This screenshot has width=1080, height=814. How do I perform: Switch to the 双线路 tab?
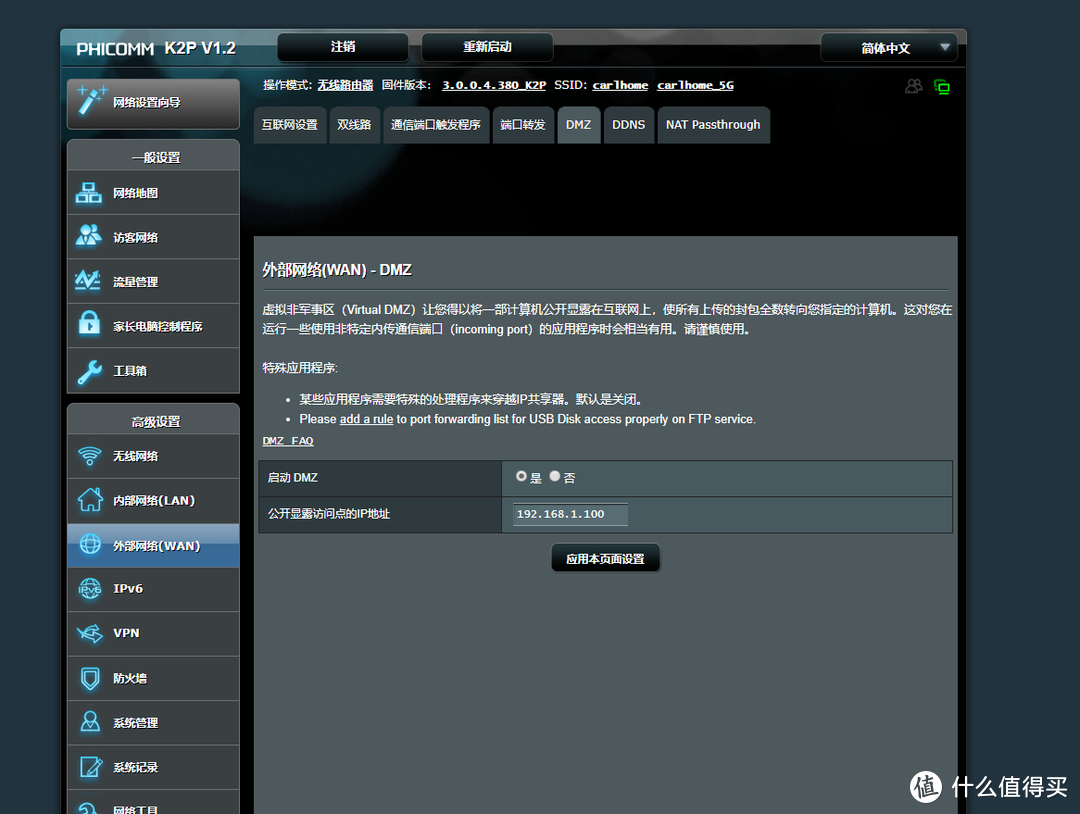coord(354,125)
